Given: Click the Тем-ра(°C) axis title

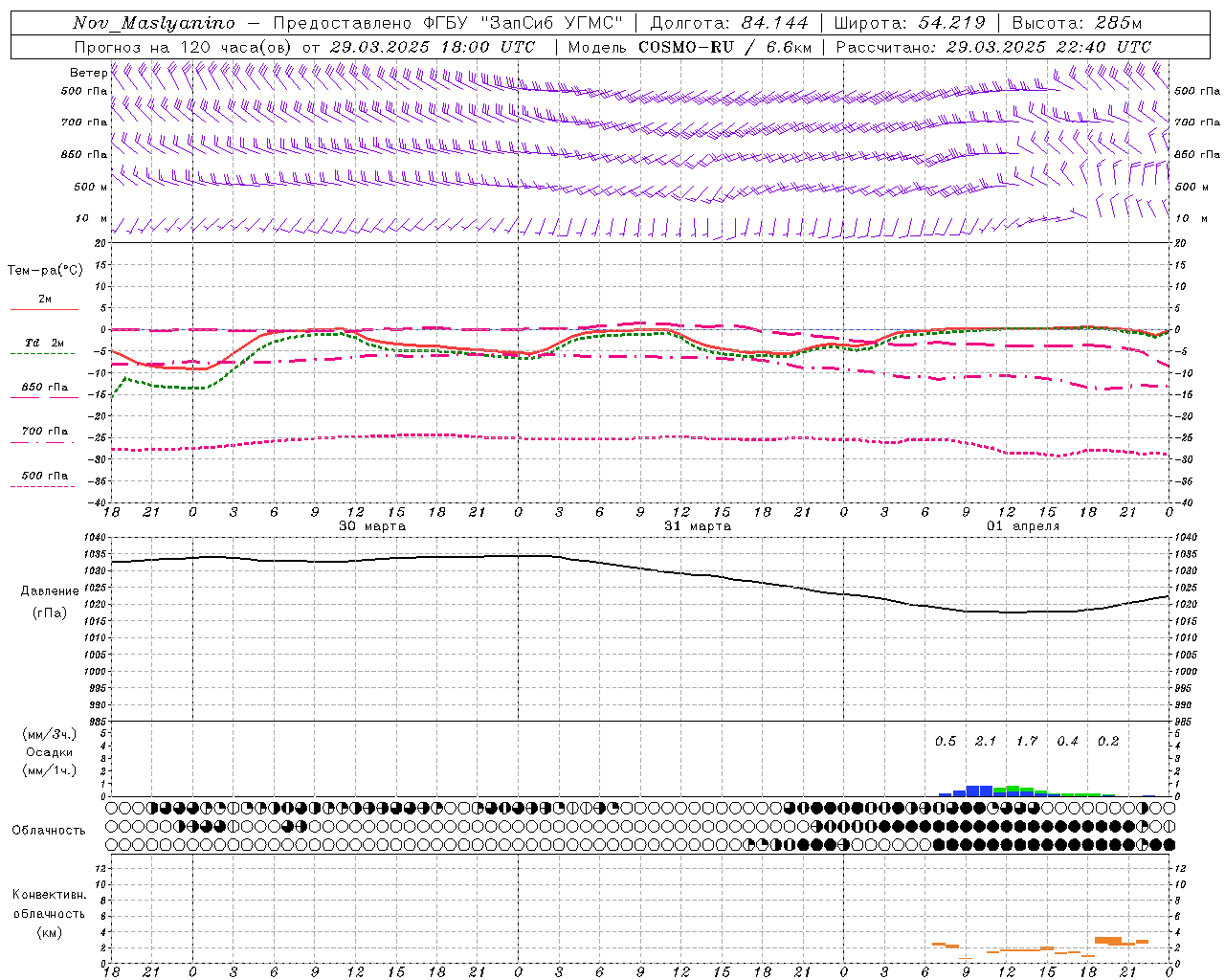Looking at the screenshot, I should (x=45, y=271).
